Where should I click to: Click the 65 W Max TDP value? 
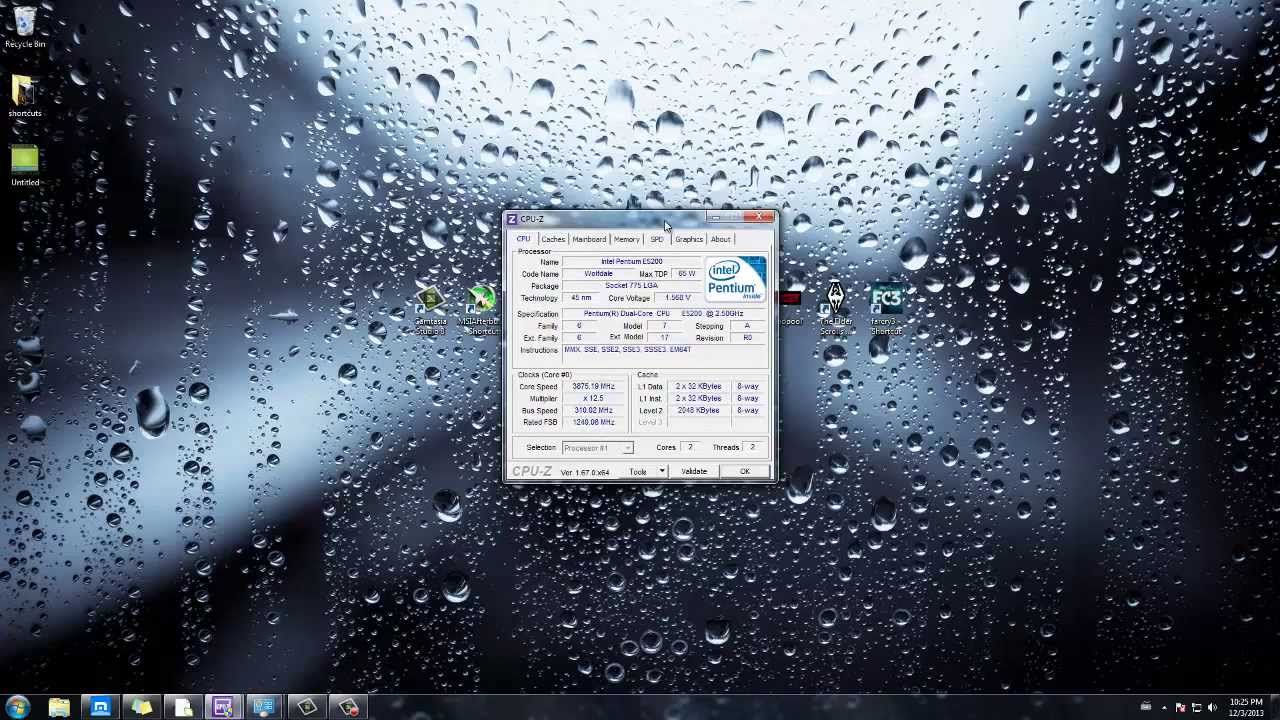pos(686,274)
